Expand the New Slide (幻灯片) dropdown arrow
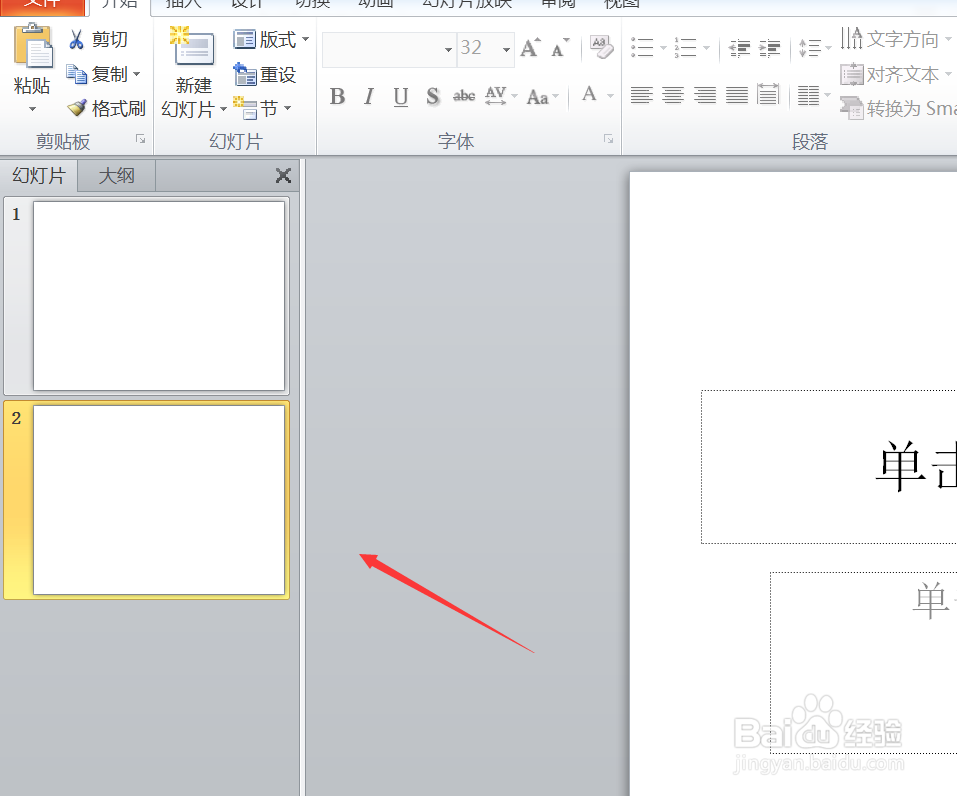This screenshot has width=957, height=796. click(x=223, y=109)
